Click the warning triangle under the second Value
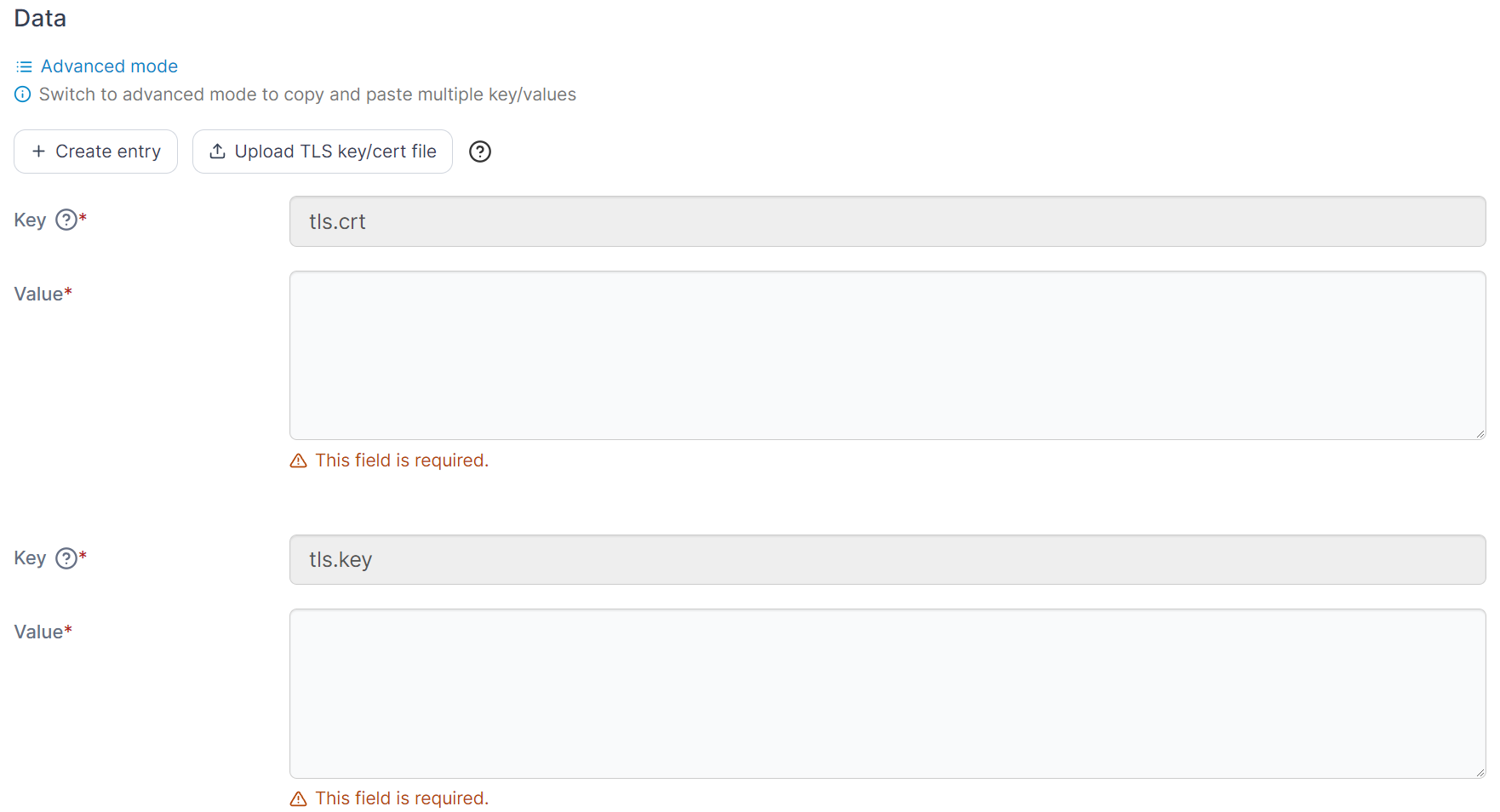1500x812 pixels. [297, 798]
